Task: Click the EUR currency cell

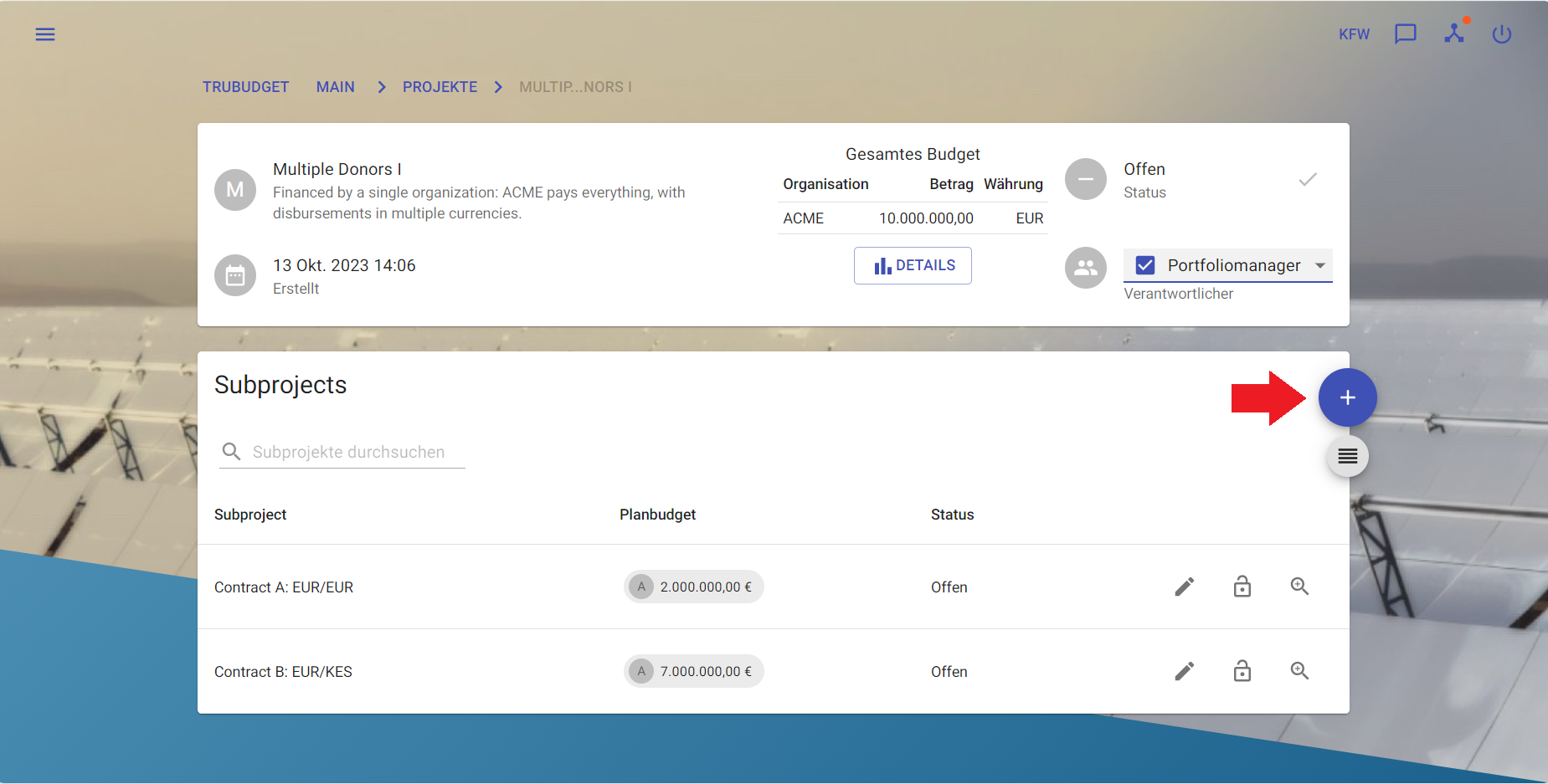Action: point(1030,218)
